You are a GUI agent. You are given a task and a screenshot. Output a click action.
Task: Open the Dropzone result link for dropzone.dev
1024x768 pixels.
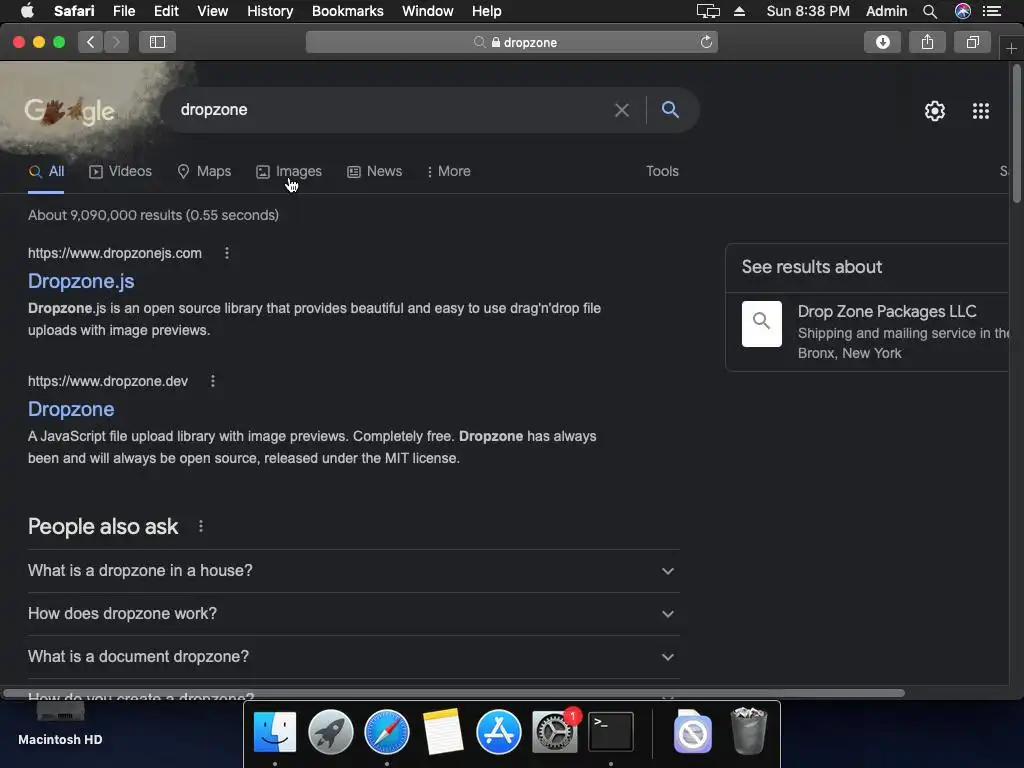coord(71,409)
